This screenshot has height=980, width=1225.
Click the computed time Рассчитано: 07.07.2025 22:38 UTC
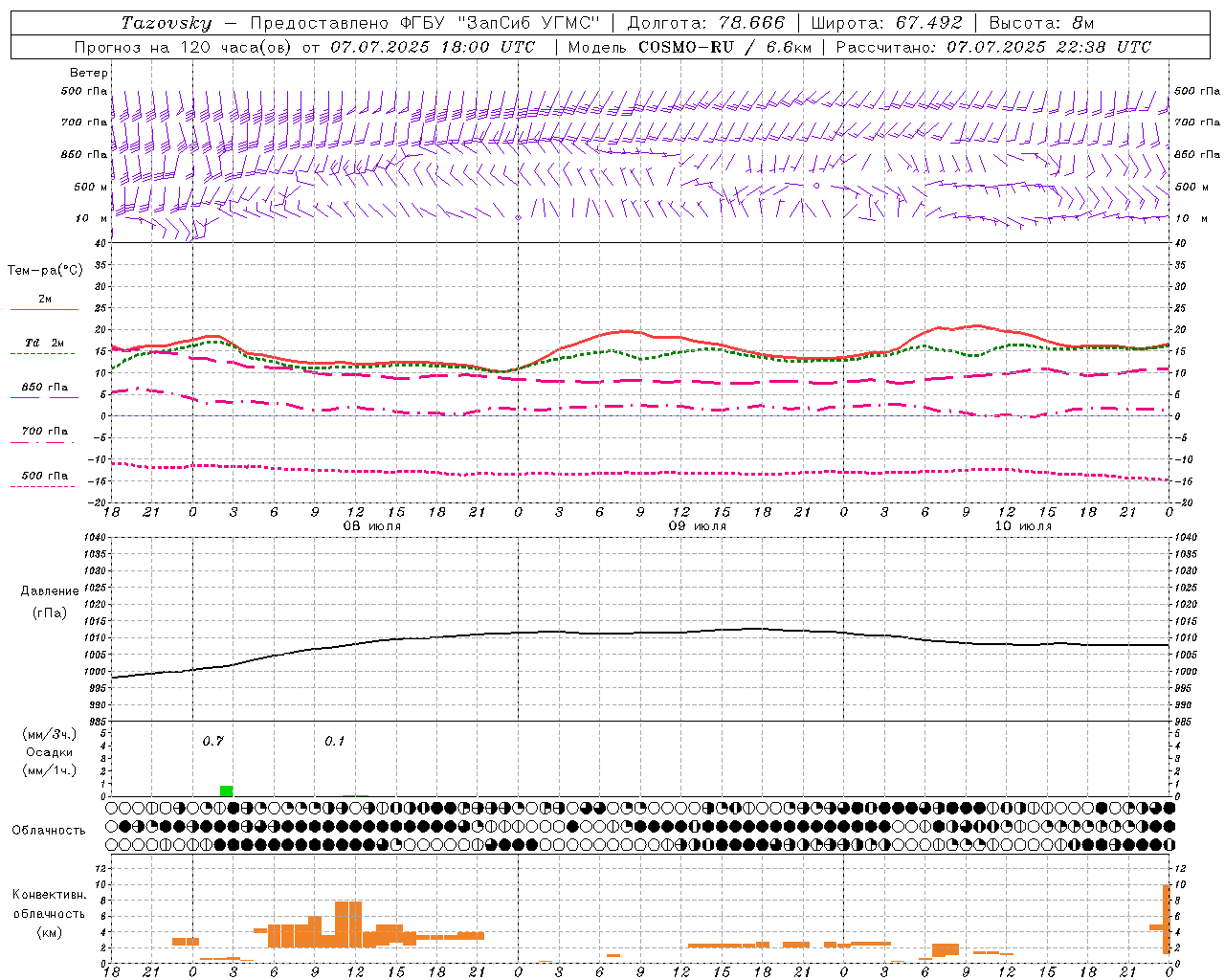[x=993, y=47]
